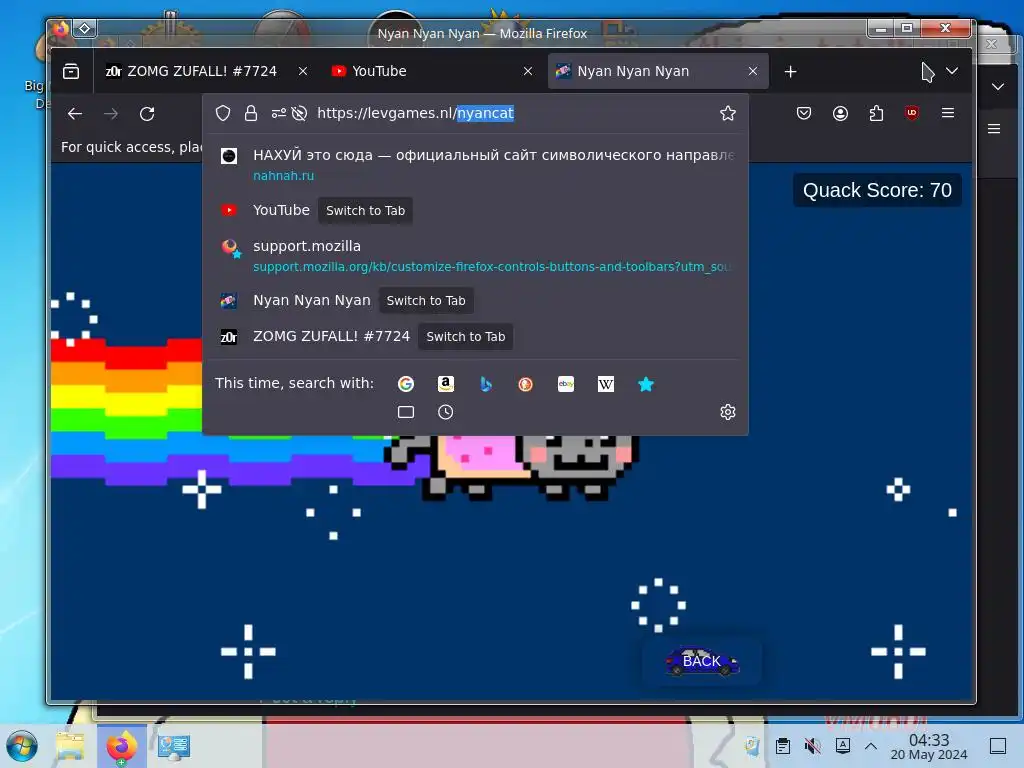The image size is (1024, 768).
Task: Close the YouTube tab
Action: [x=528, y=71]
